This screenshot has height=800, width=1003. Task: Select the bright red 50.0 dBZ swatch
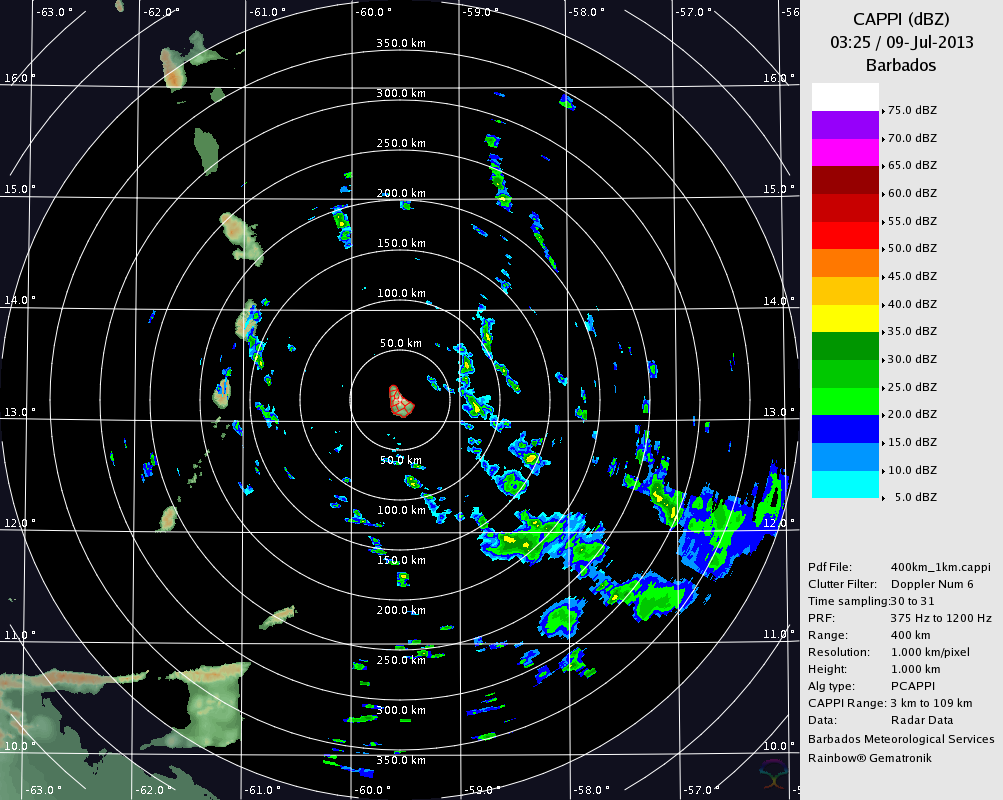point(845,235)
